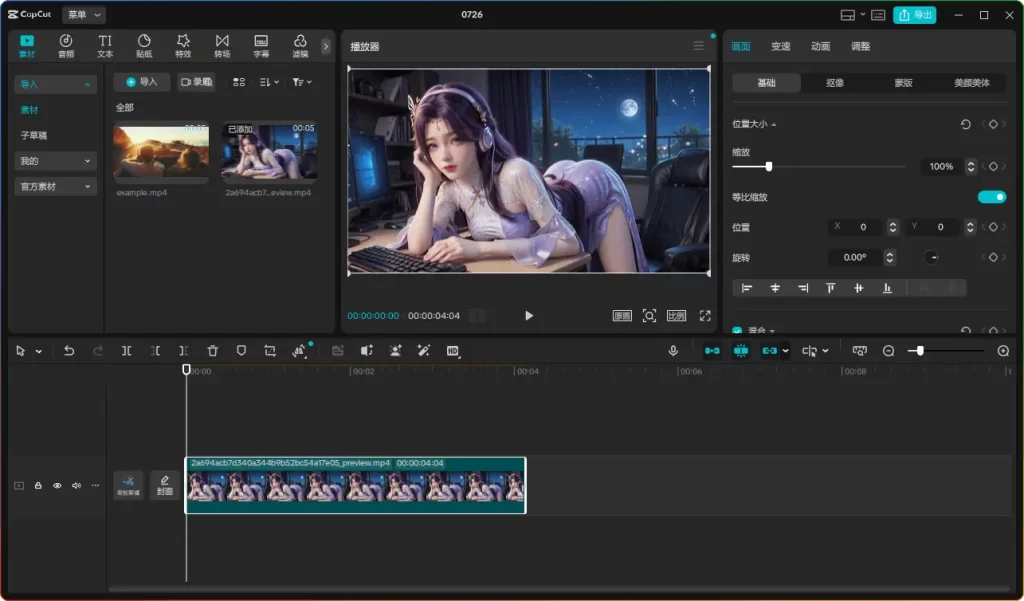The width and height of the screenshot is (1024, 601).
Task: Open the 转场 (Transitions) panel
Action: pyautogui.click(x=222, y=46)
